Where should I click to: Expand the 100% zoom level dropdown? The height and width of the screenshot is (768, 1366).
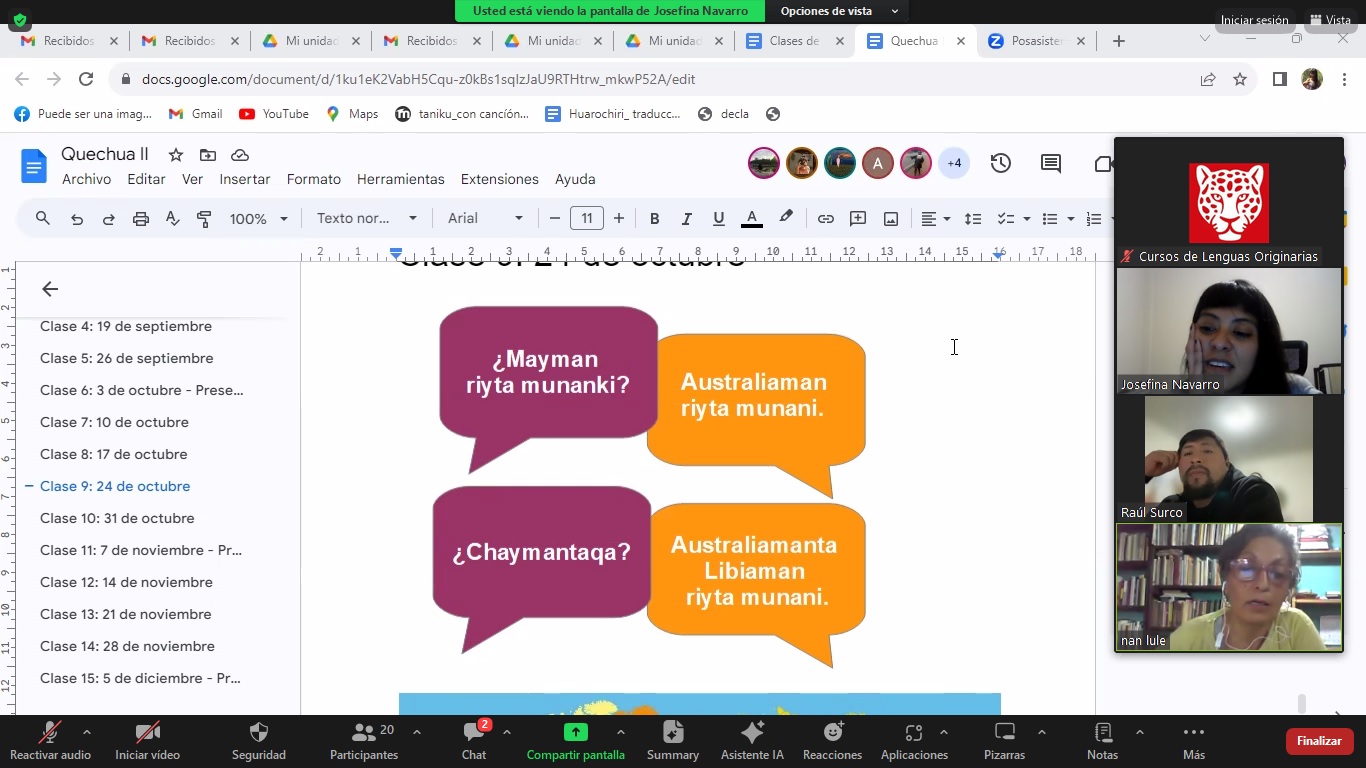click(258, 219)
